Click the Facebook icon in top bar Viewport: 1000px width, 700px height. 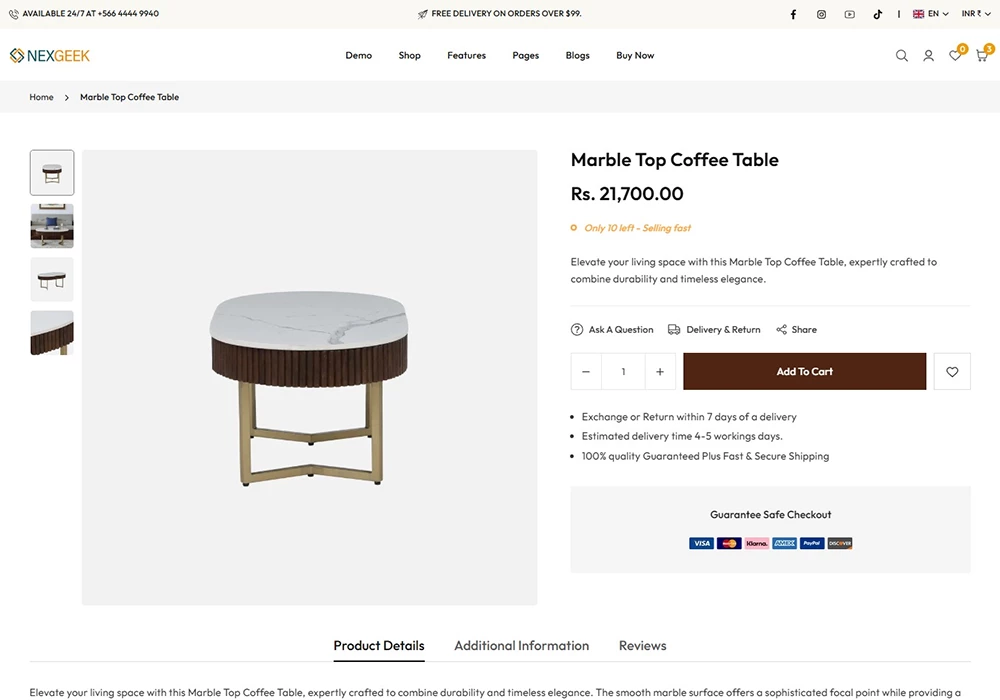pyautogui.click(x=793, y=14)
